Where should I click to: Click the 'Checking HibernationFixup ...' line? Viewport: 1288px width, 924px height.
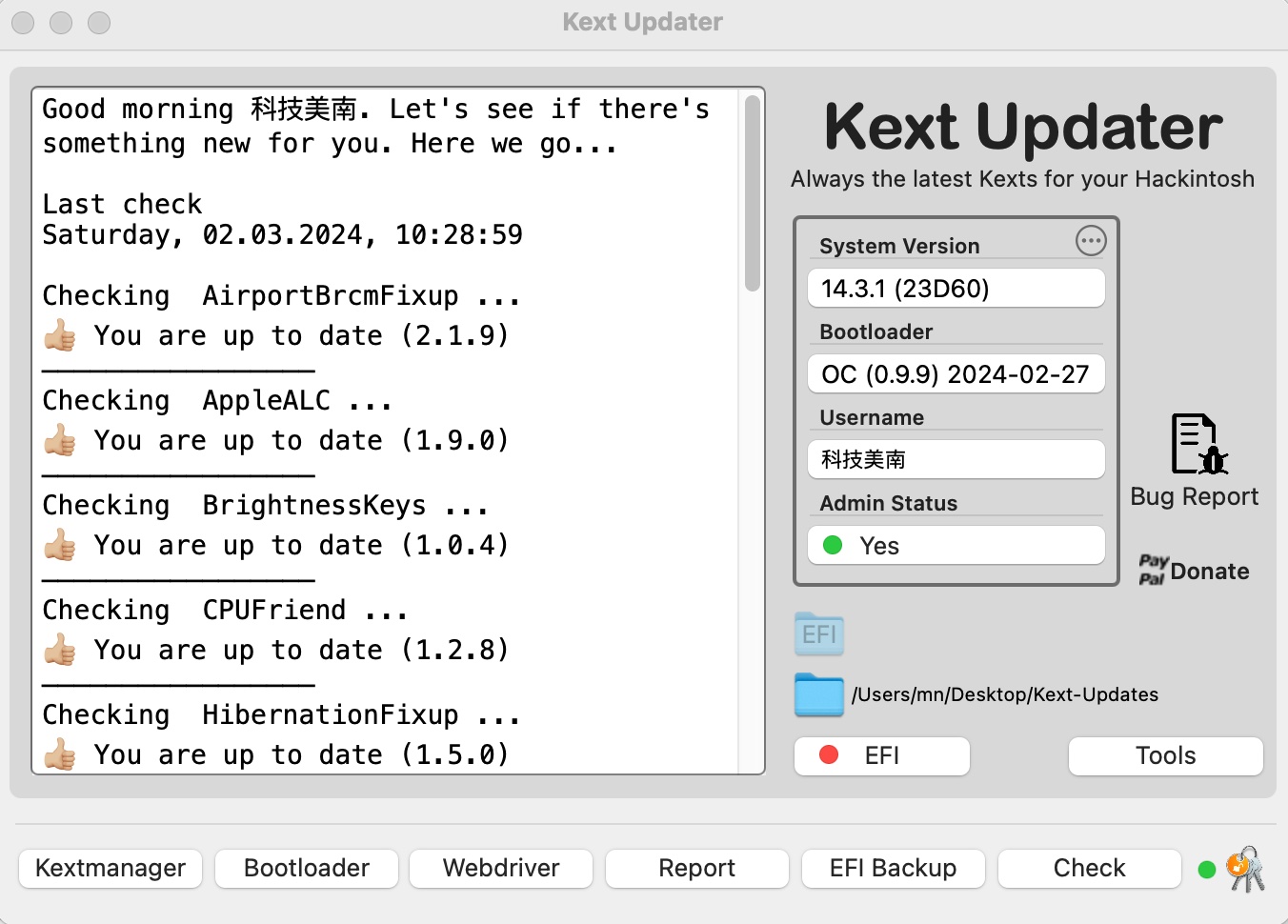(x=281, y=715)
